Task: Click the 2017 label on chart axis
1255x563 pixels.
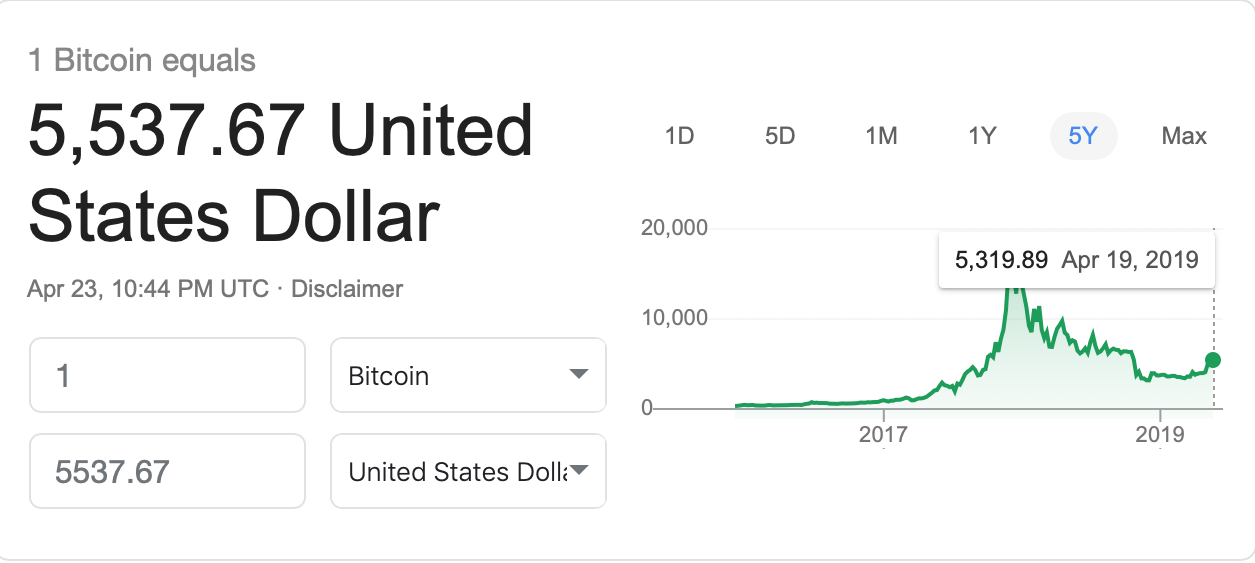Action: [883, 435]
